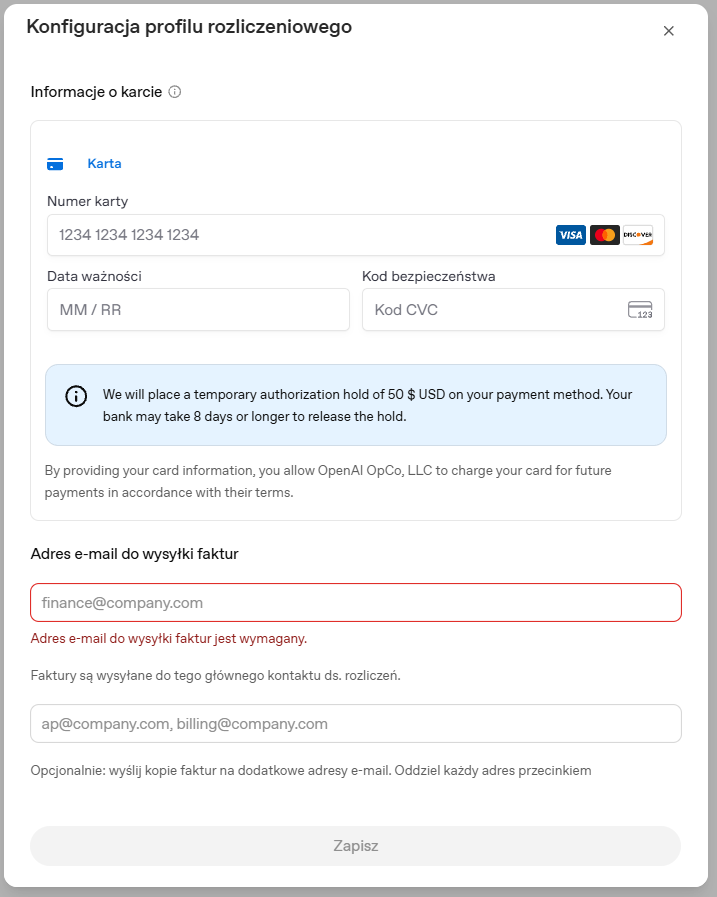717x897 pixels.
Task: Focus the Data ważności MM / RR field
Action: click(198, 309)
